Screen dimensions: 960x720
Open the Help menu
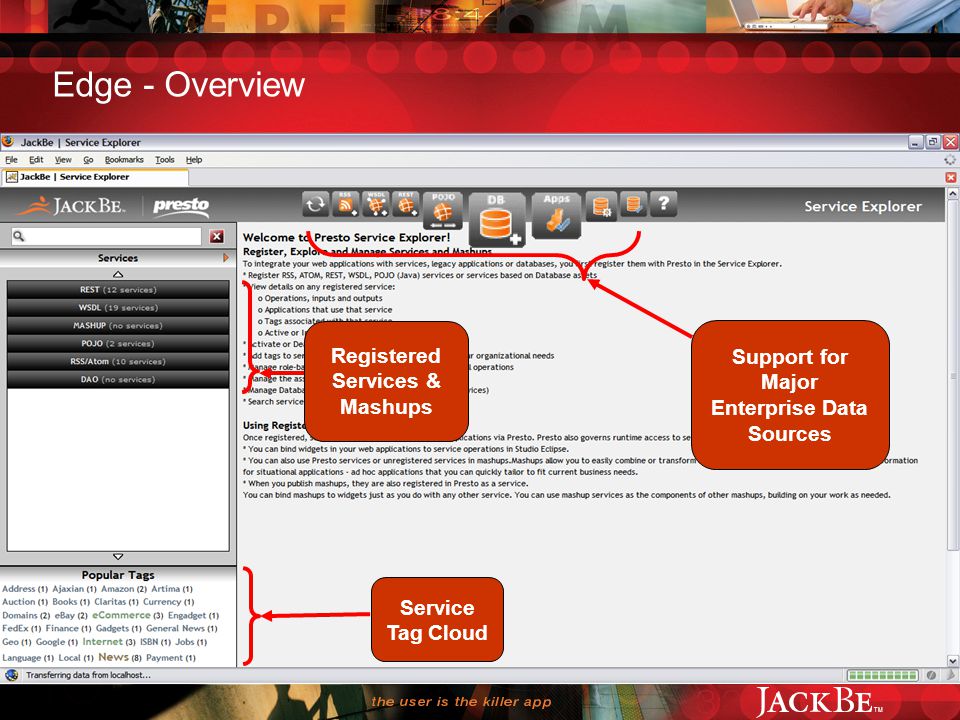[x=194, y=160]
